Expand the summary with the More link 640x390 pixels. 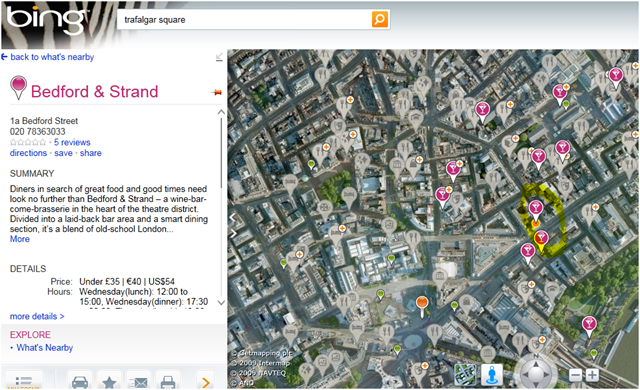[20, 239]
